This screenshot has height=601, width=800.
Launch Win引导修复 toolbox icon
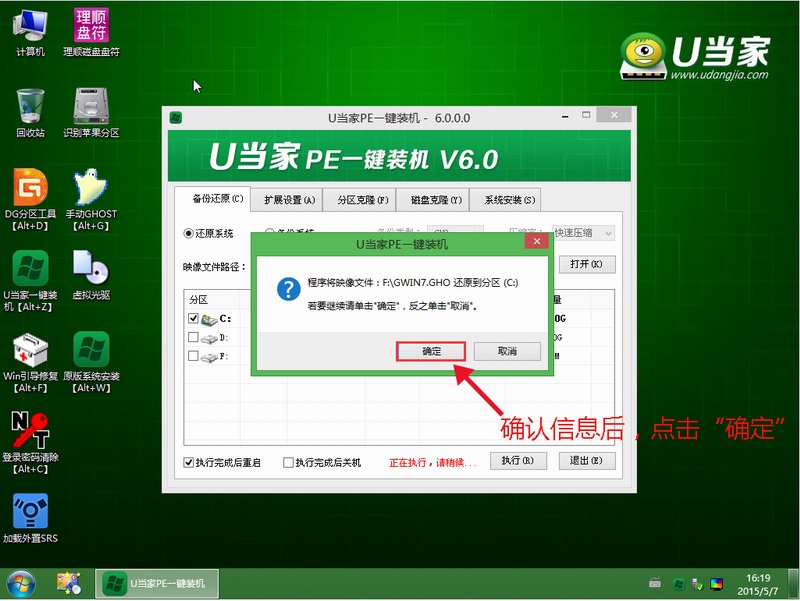pos(30,362)
